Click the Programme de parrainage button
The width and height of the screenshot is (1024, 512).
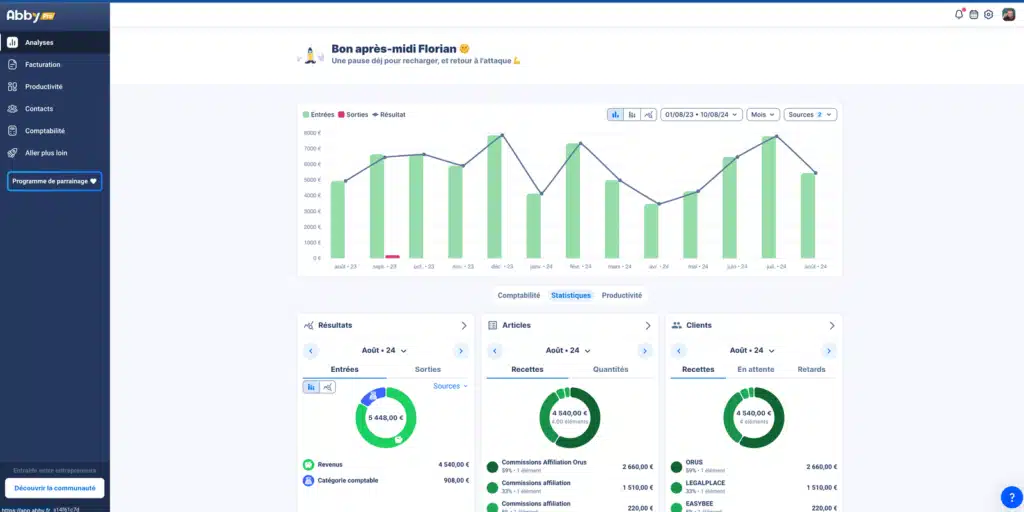[x=54, y=182]
